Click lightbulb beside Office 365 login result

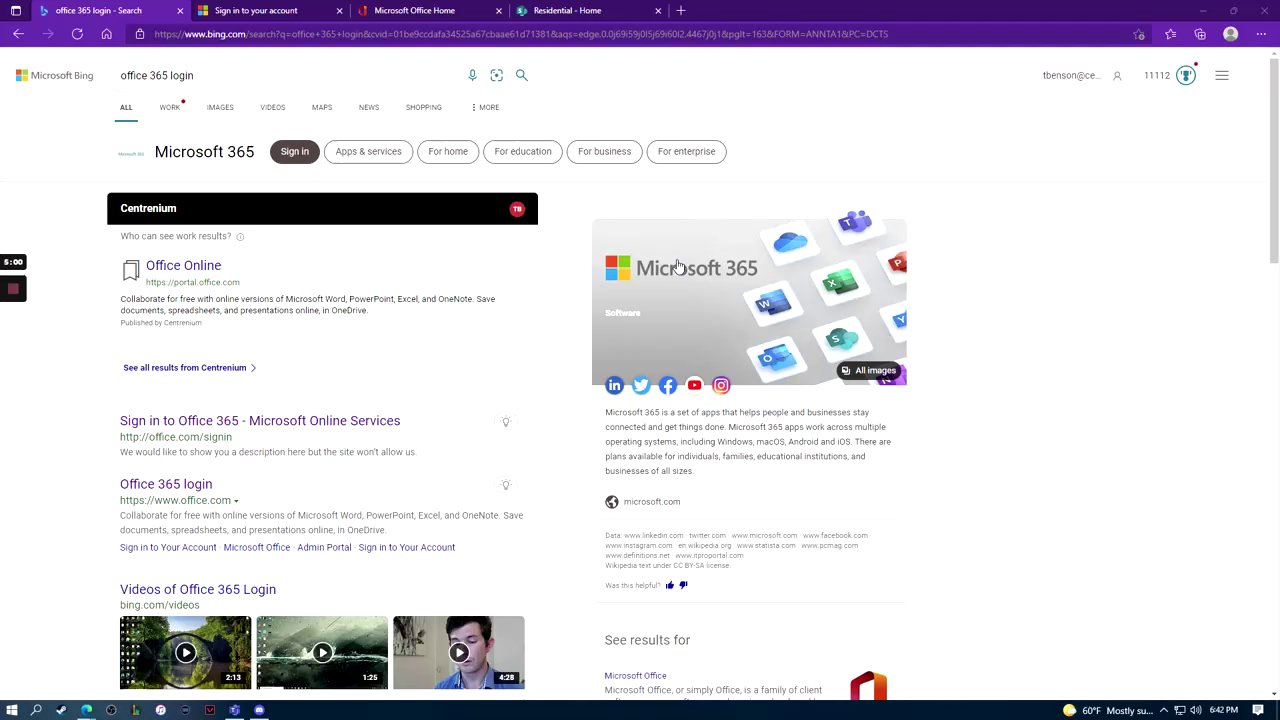tap(506, 485)
